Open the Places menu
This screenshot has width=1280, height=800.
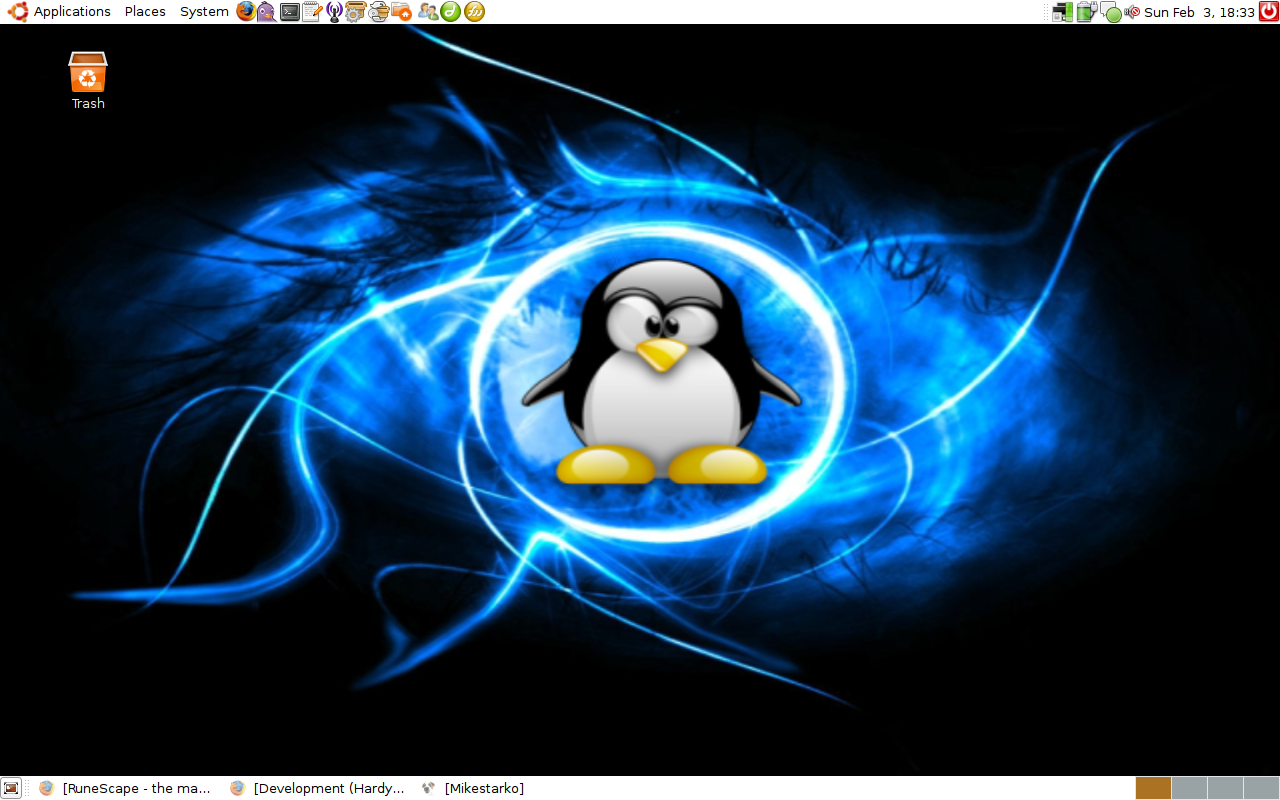(x=145, y=12)
